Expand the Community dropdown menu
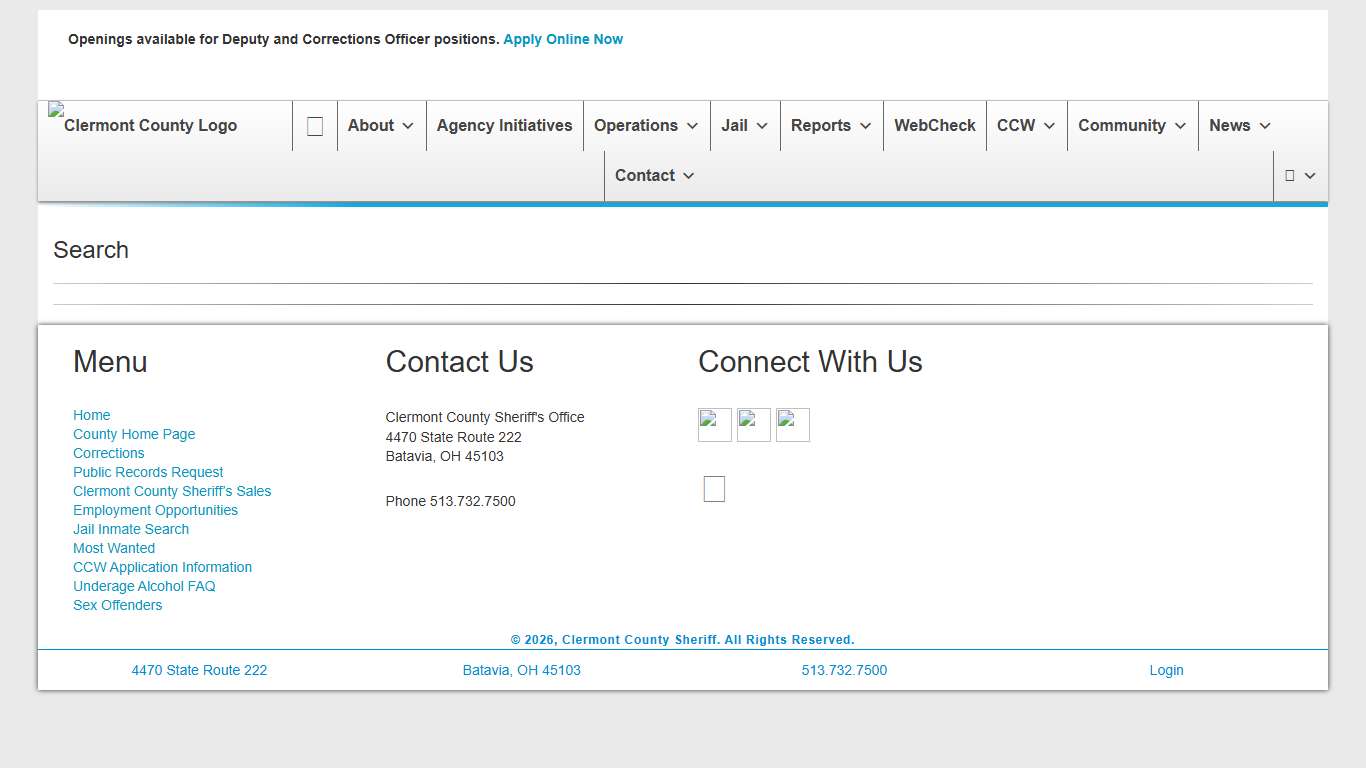Image resolution: width=1366 pixels, height=768 pixels. (x=1132, y=126)
